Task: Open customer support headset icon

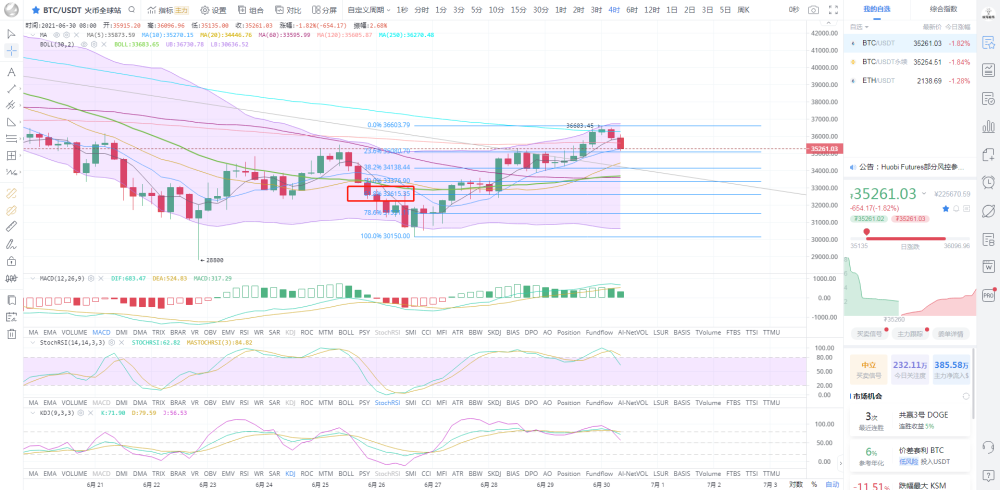Action: [x=989, y=445]
